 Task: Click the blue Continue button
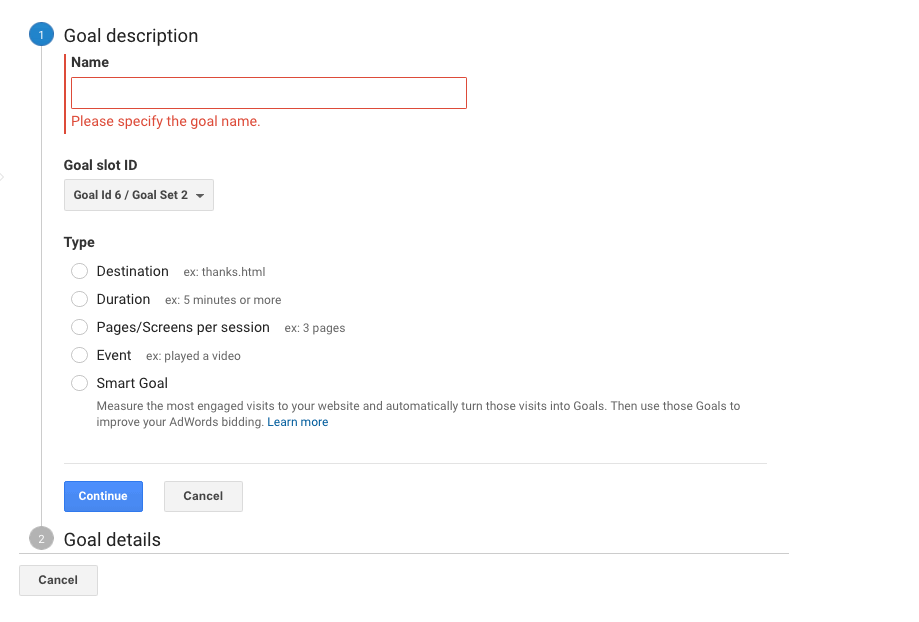[103, 496]
